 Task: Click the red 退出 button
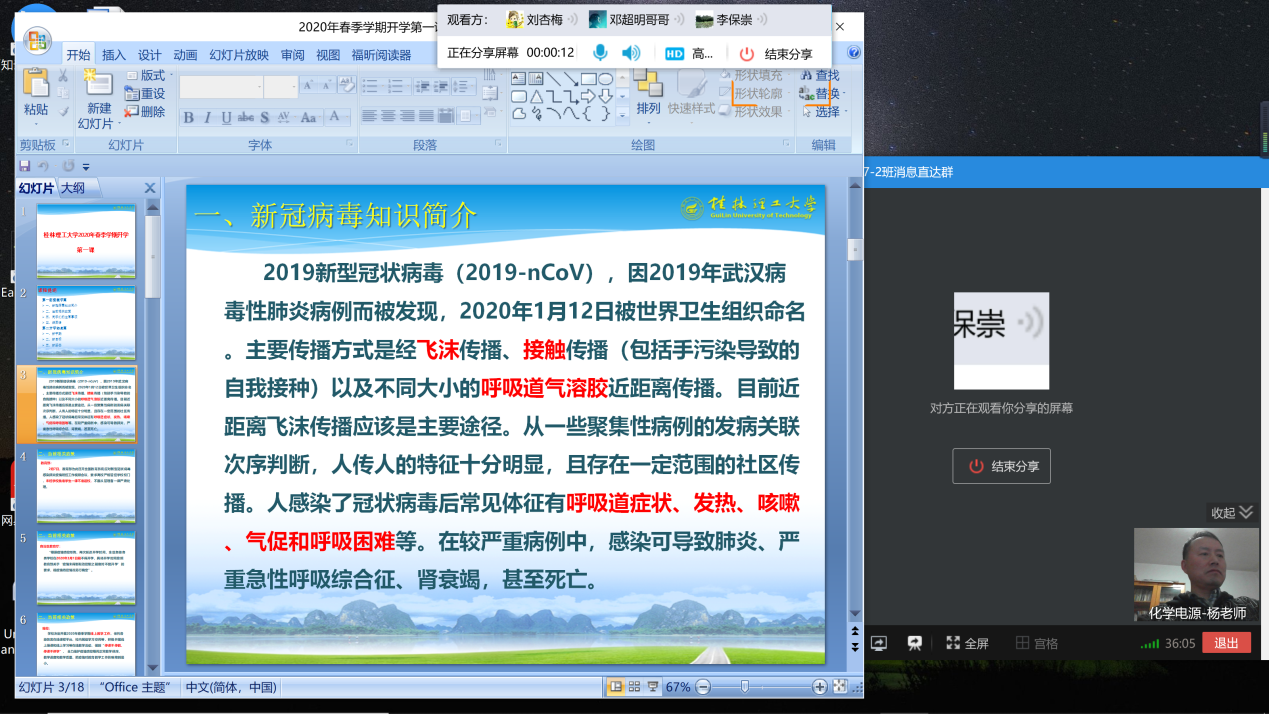click(1226, 643)
